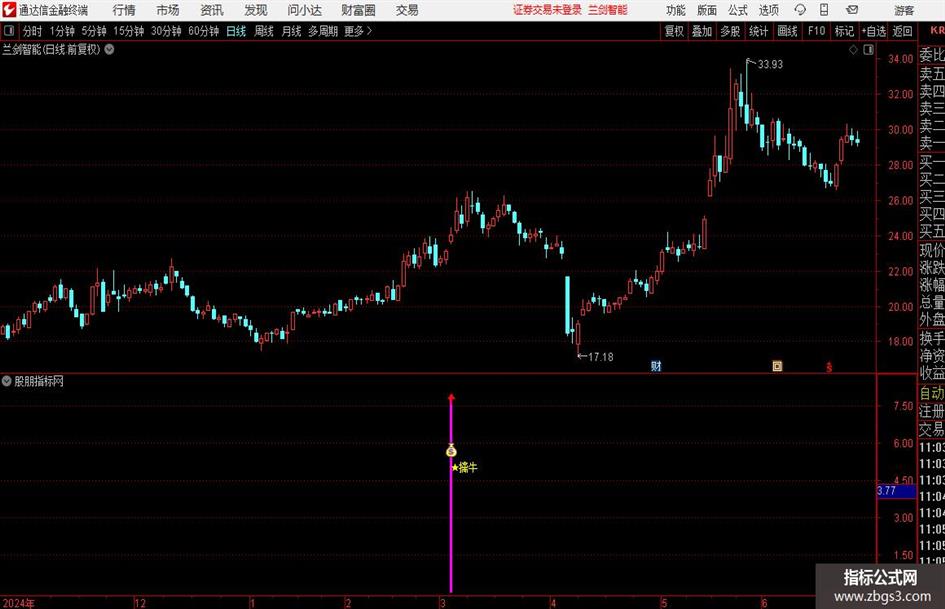
Task: Click the 兰剑智能 red stock name link
Action: (608, 10)
